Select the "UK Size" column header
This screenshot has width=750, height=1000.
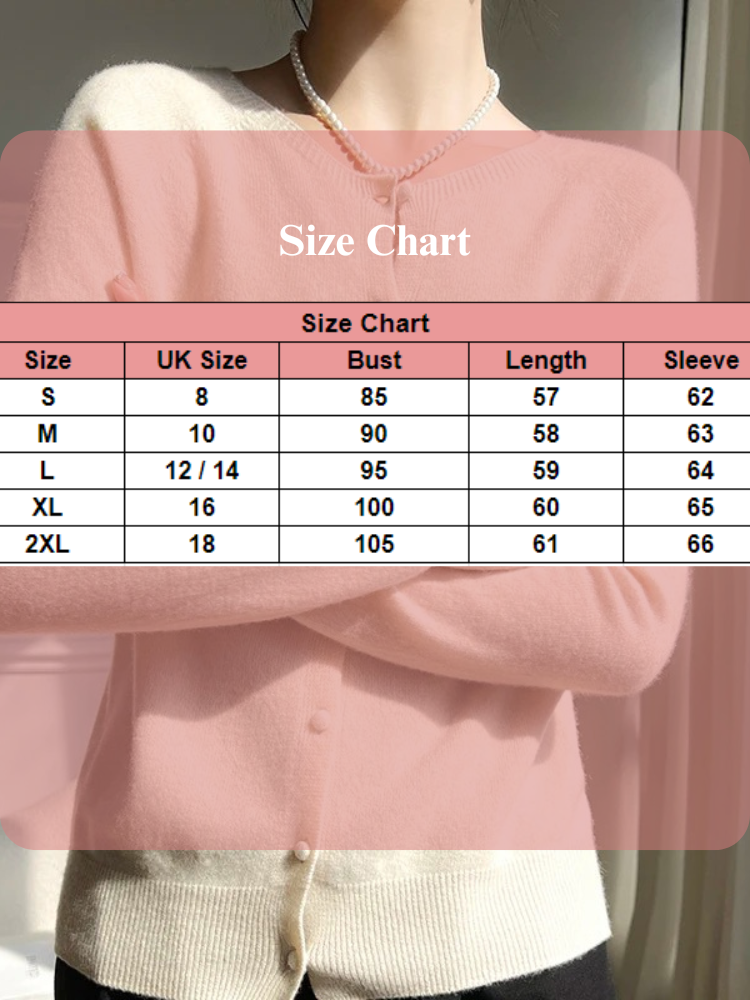pyautogui.click(x=201, y=360)
